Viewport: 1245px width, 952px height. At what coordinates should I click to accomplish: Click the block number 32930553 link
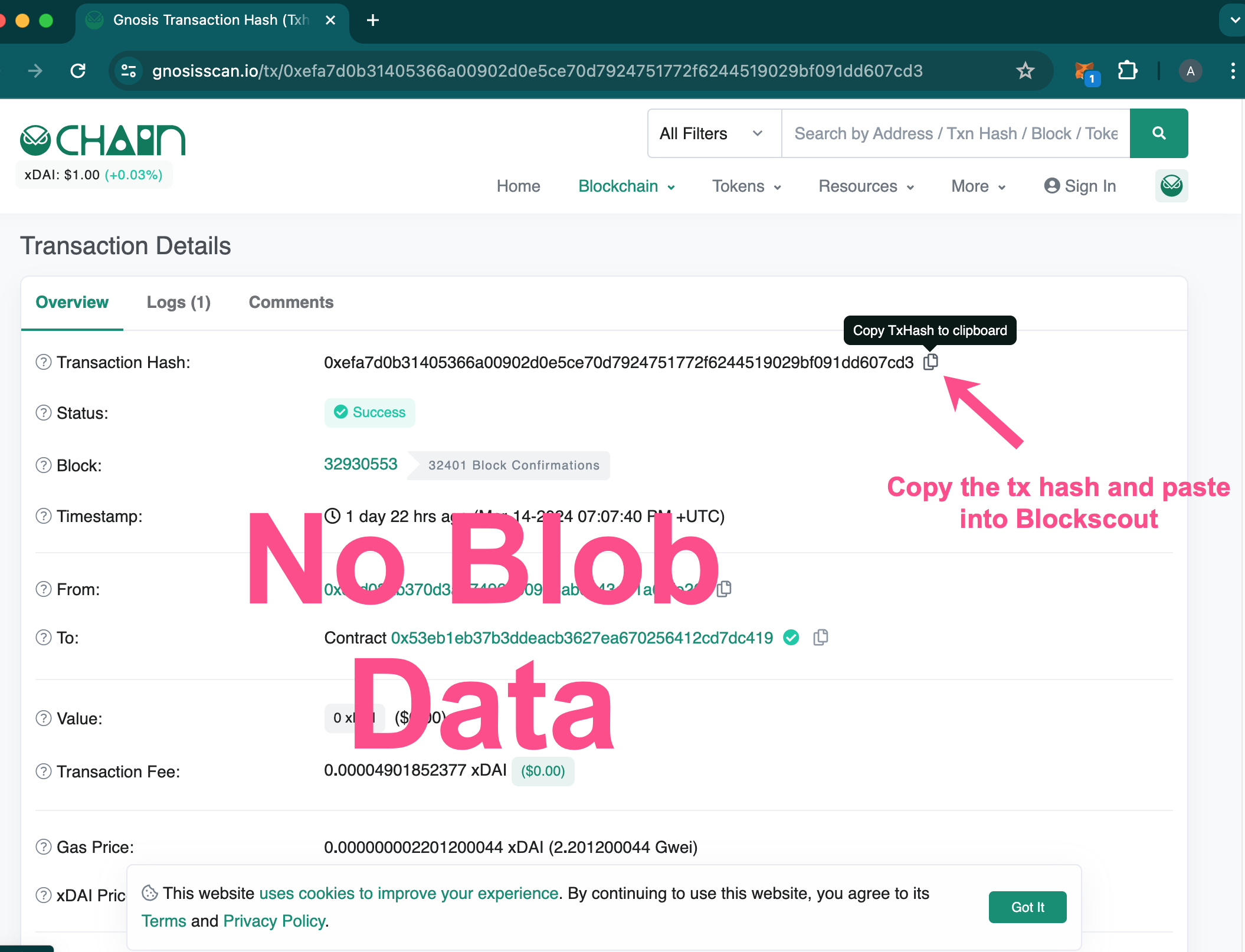(x=360, y=464)
